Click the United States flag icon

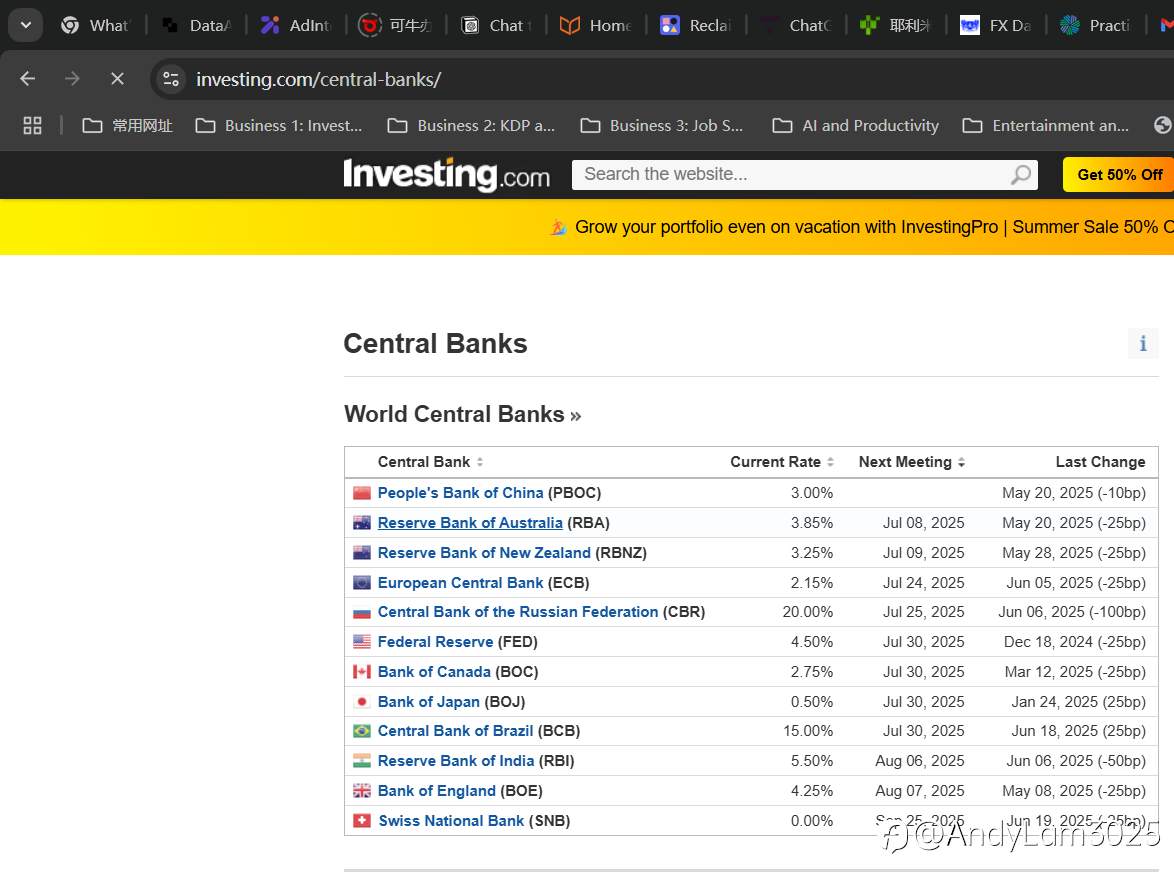pyautogui.click(x=362, y=642)
